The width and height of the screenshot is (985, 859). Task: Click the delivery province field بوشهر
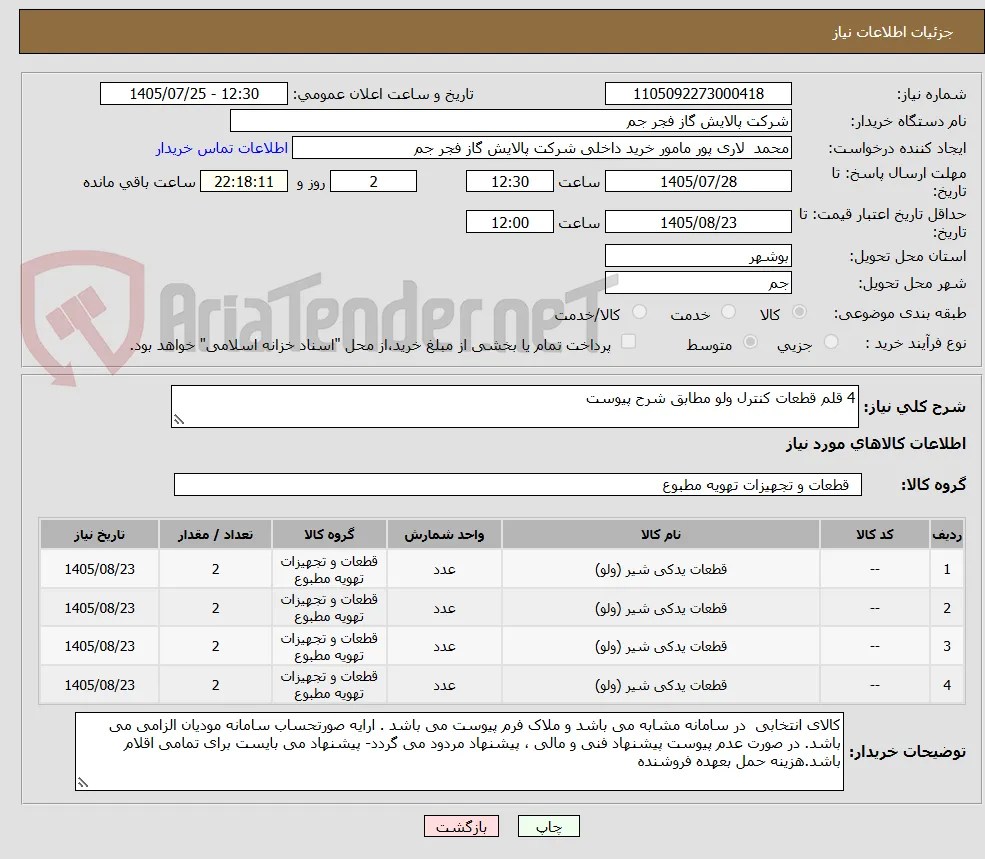[x=698, y=256]
